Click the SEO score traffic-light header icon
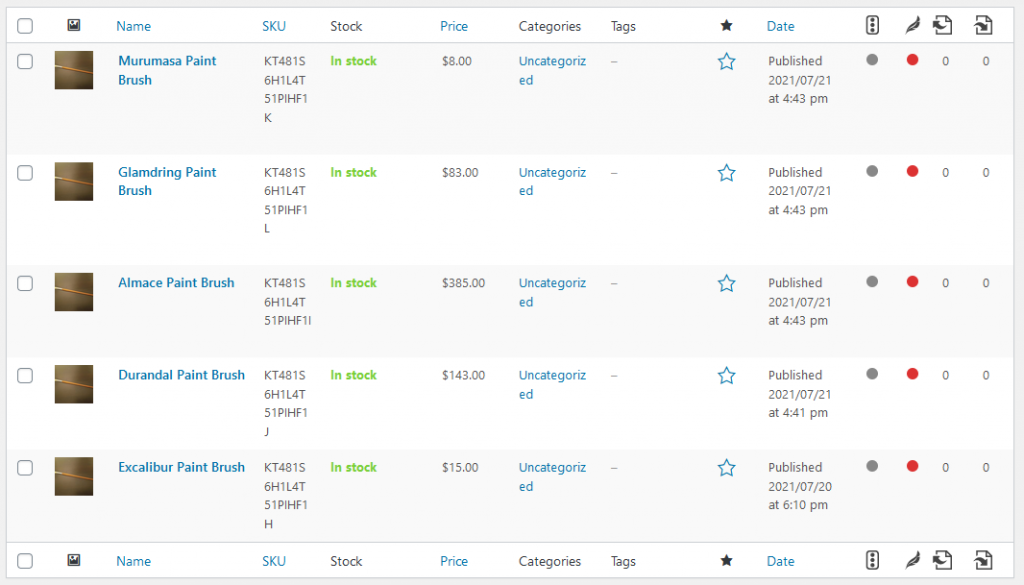Viewport: 1024px width, 585px height. pos(872,25)
